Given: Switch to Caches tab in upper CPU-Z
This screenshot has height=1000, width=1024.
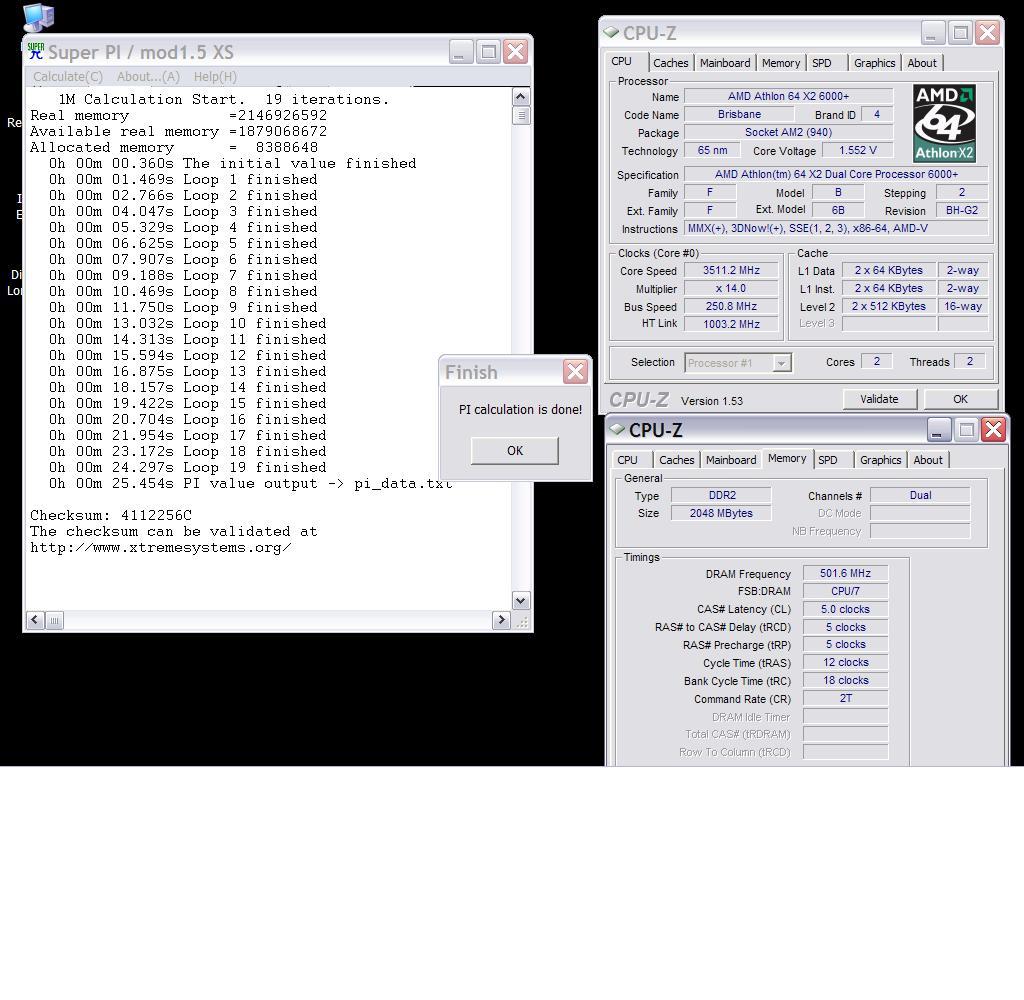Looking at the screenshot, I should [x=671, y=63].
